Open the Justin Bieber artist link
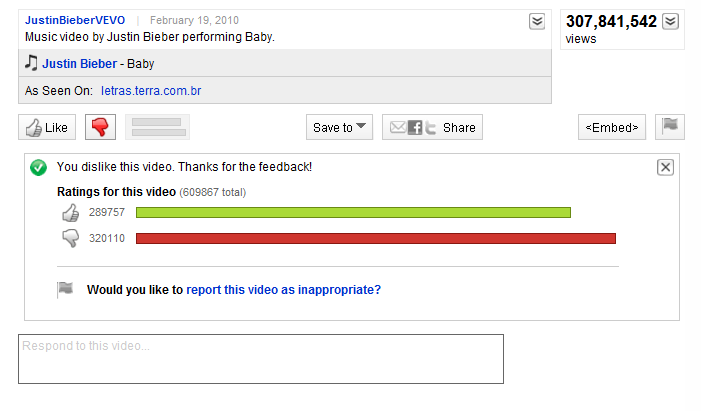Viewport: 701px width, 411px height. point(79,64)
